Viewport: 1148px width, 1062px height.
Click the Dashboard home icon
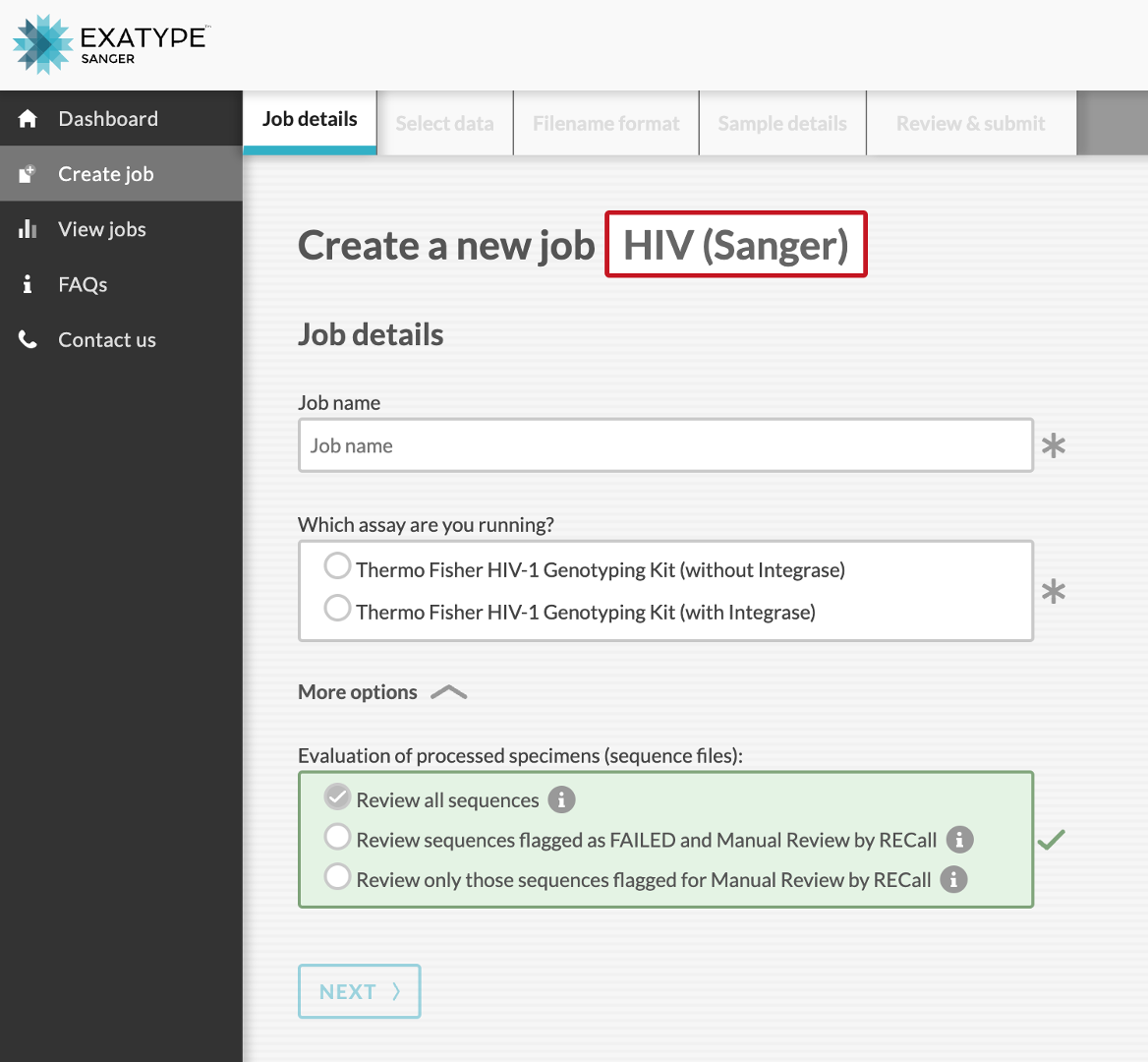coord(28,119)
